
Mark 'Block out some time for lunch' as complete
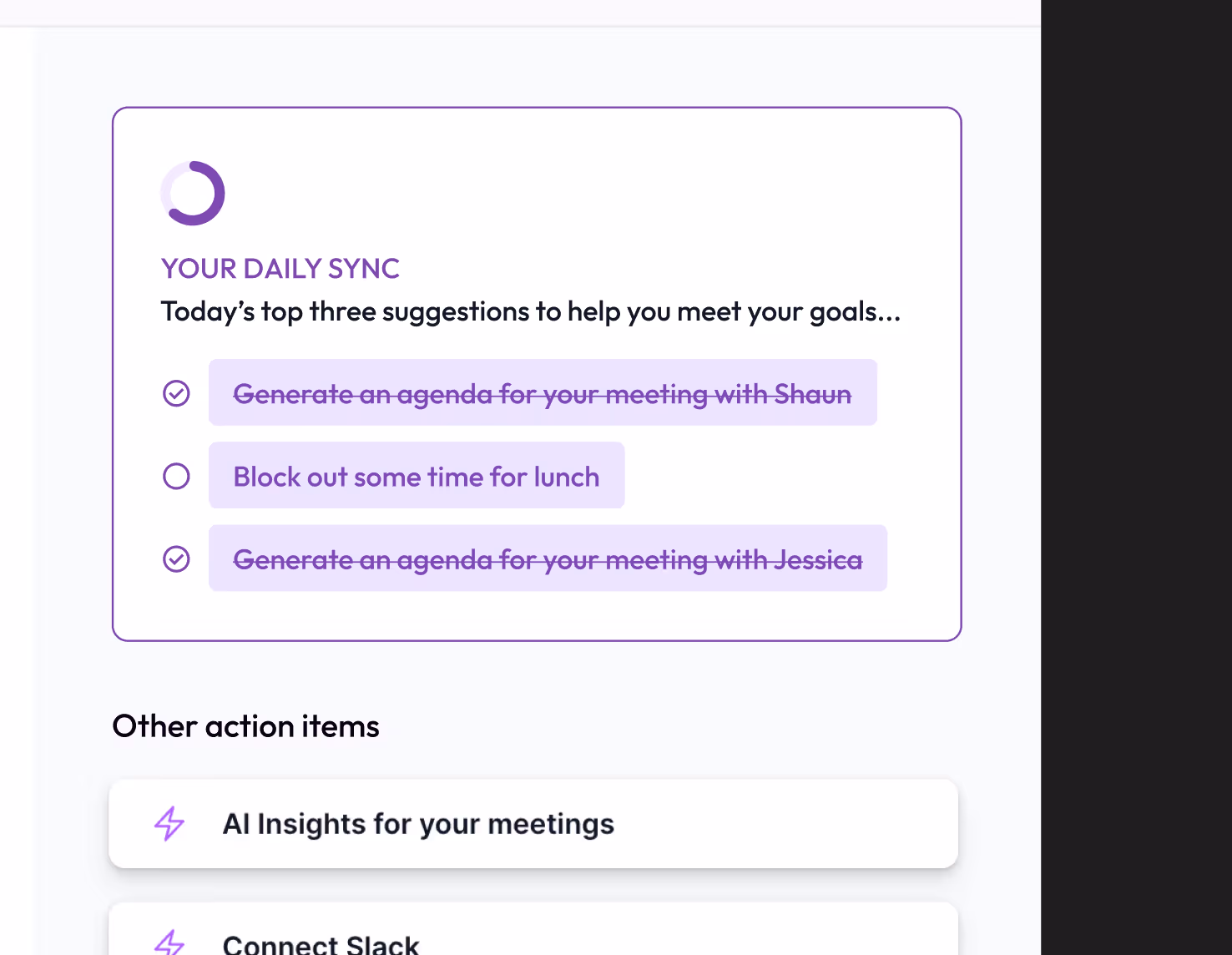(176, 476)
